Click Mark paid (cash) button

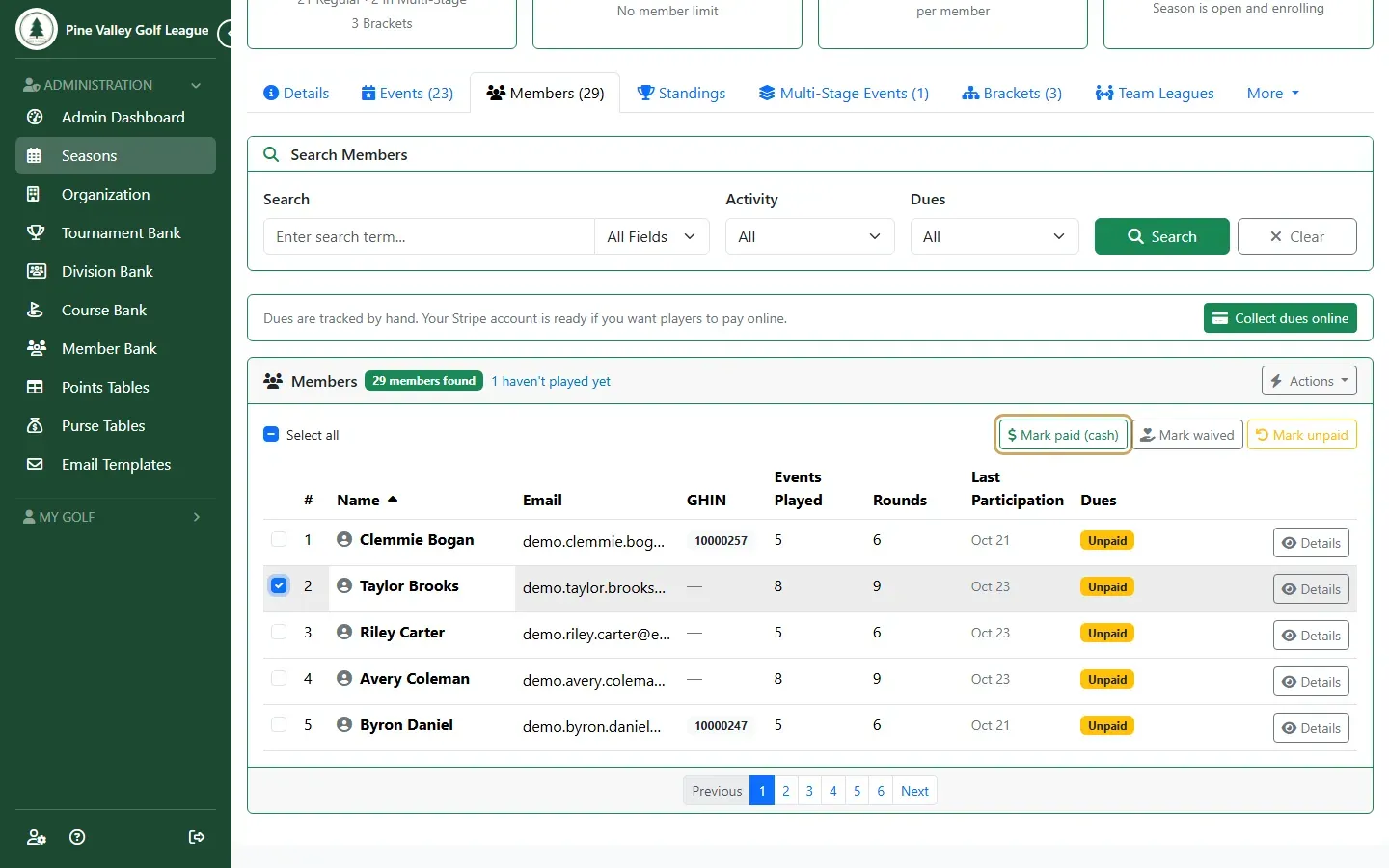[x=1063, y=435]
